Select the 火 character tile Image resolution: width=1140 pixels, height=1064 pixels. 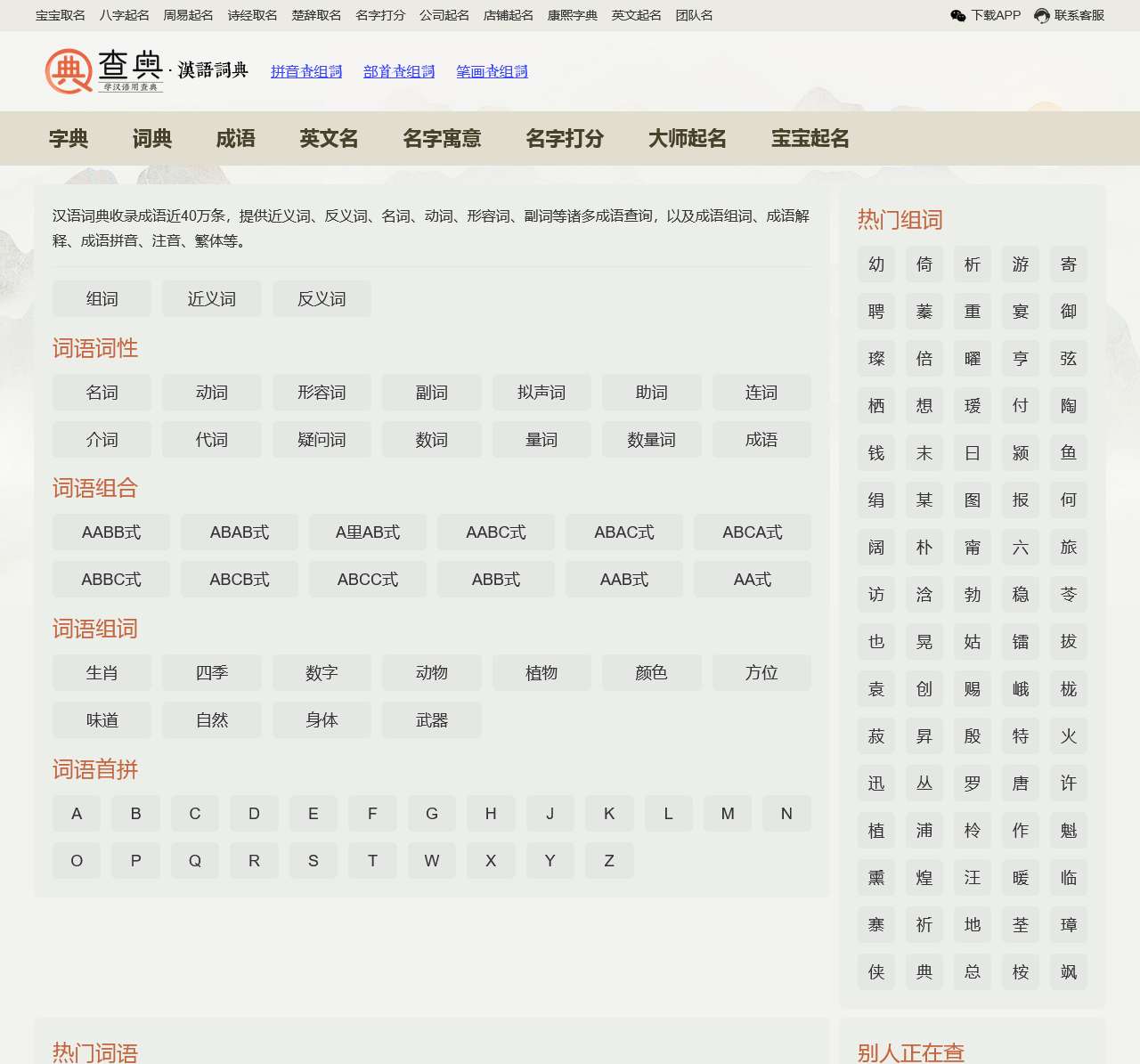1069,736
